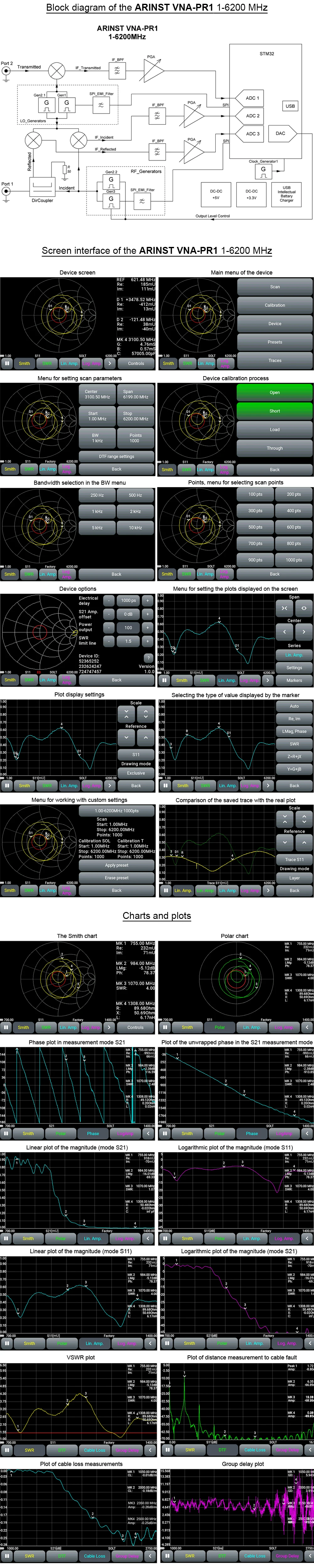Open Controls on the Device screen
314x1568 pixels.
136,363
